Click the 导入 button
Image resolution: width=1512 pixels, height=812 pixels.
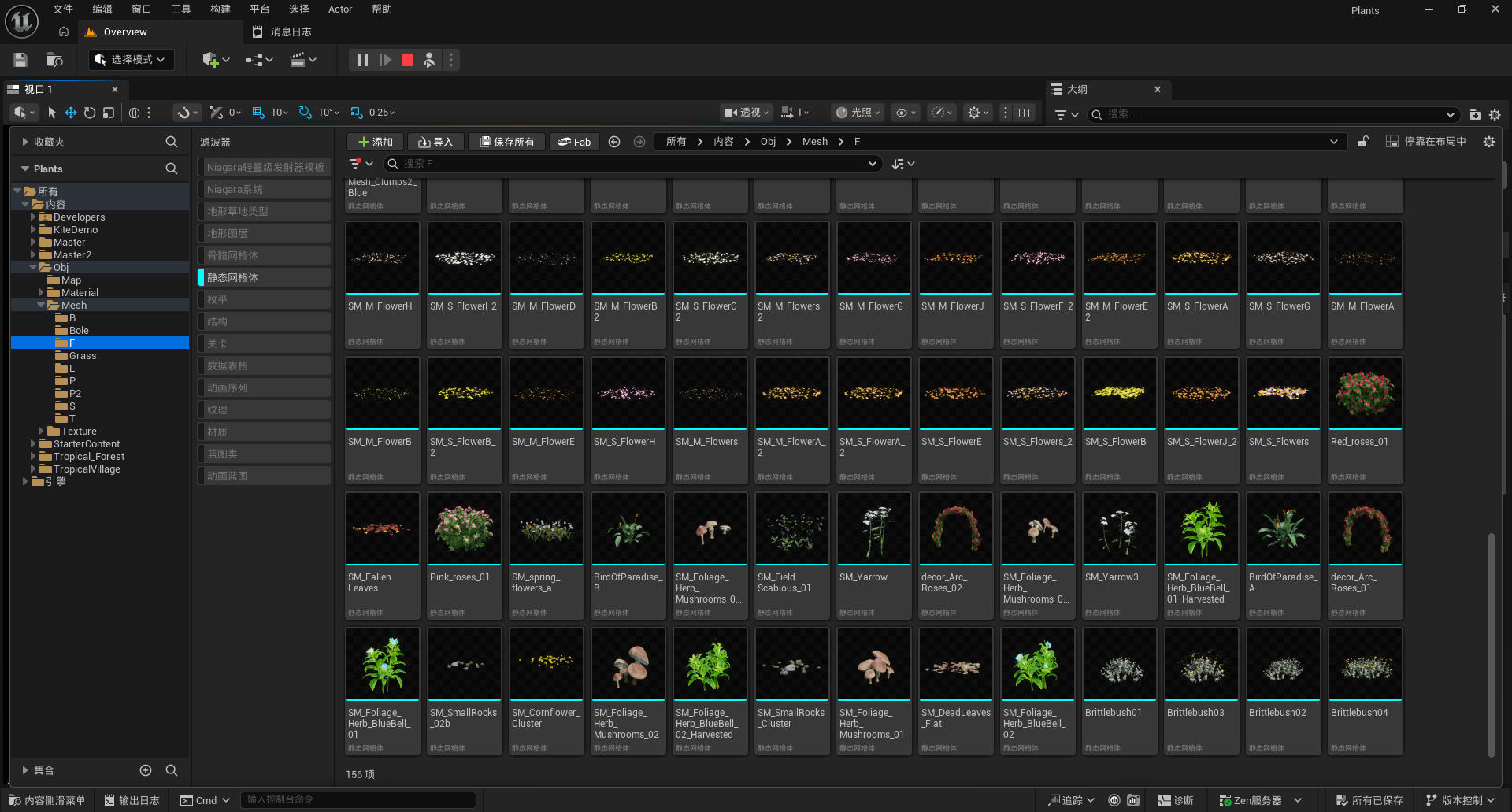[435, 142]
